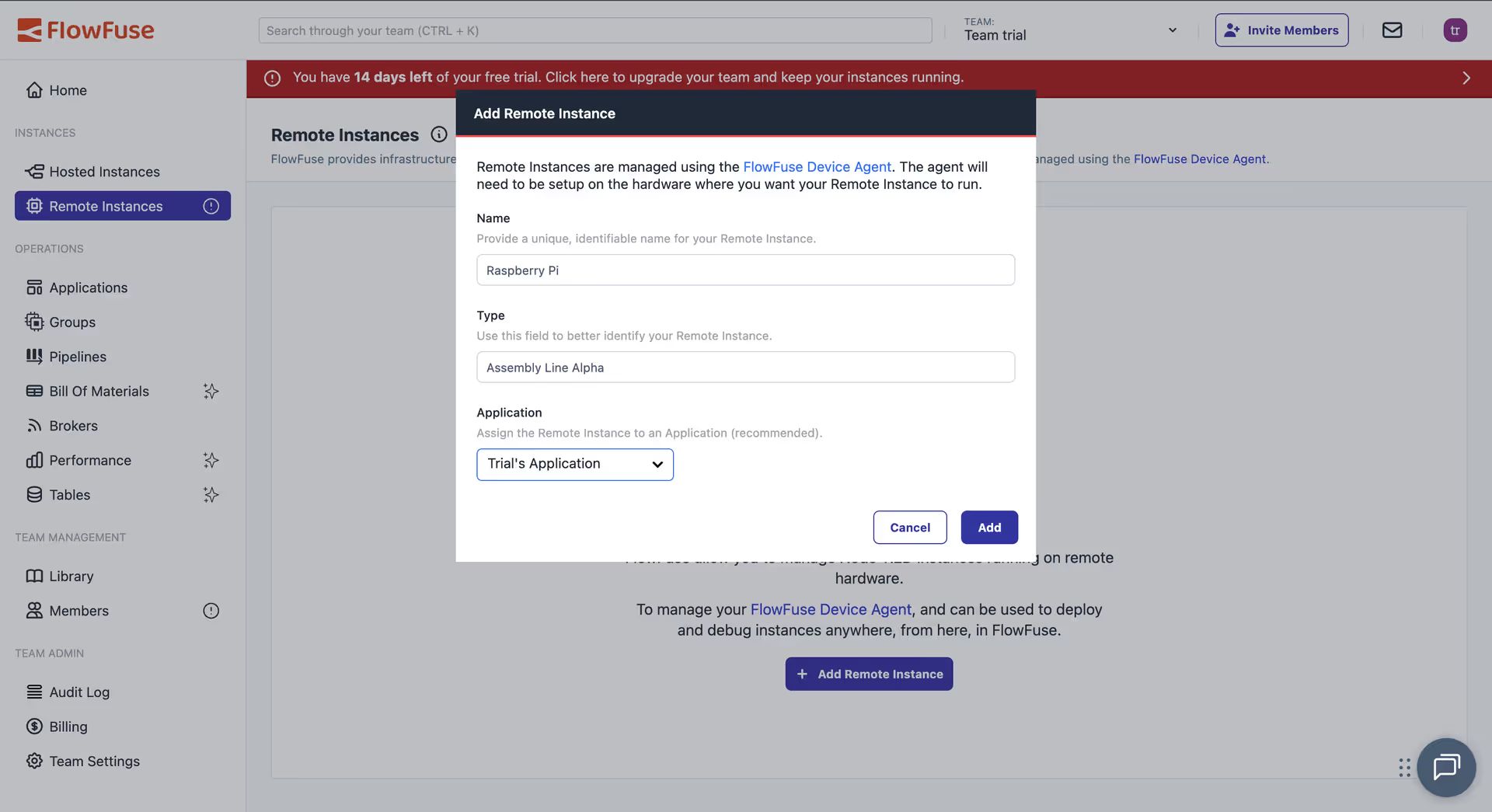
Task: Open the Audit Log
Action: tap(78, 692)
